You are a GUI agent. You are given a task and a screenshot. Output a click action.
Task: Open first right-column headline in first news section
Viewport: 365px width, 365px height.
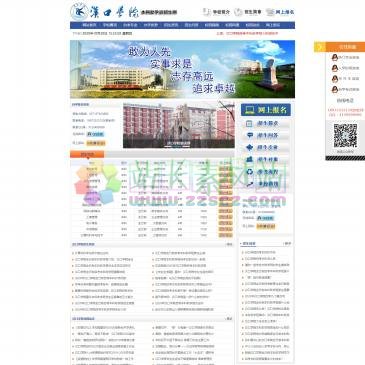[180, 253]
